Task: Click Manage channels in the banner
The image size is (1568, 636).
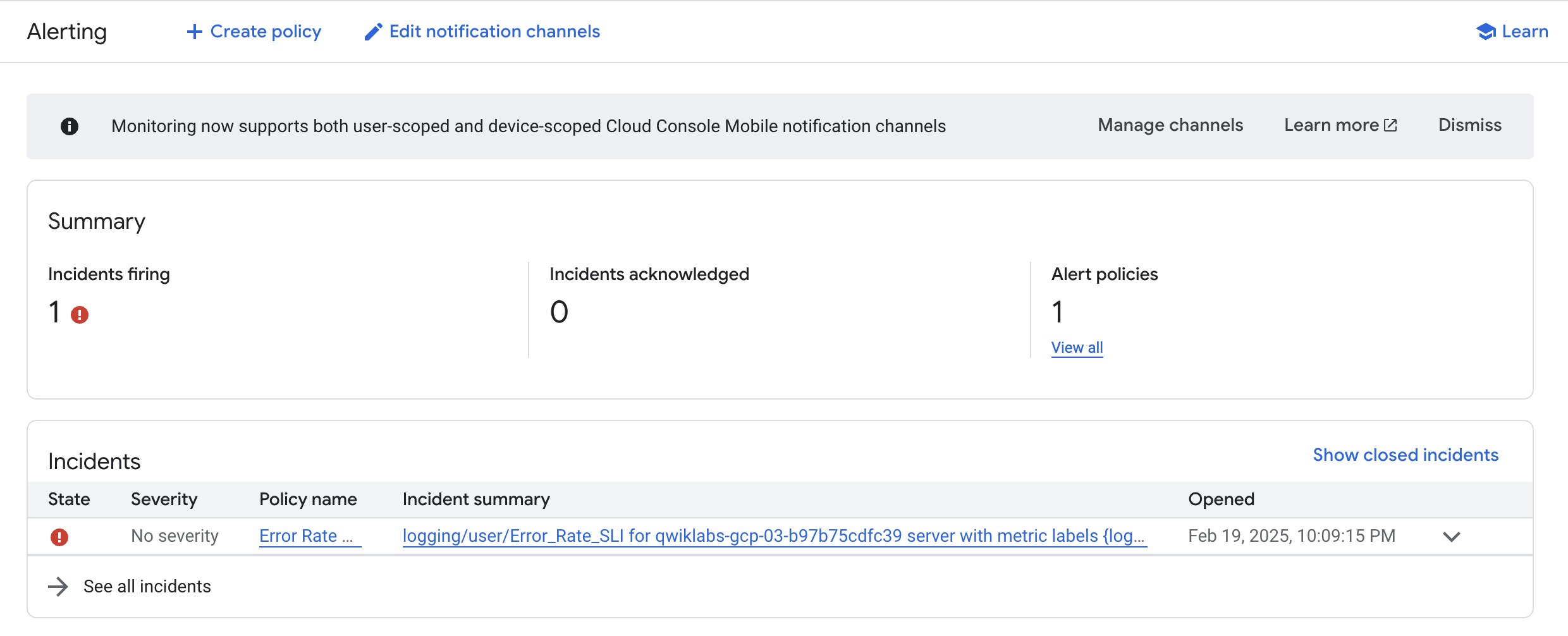Action: tap(1170, 125)
